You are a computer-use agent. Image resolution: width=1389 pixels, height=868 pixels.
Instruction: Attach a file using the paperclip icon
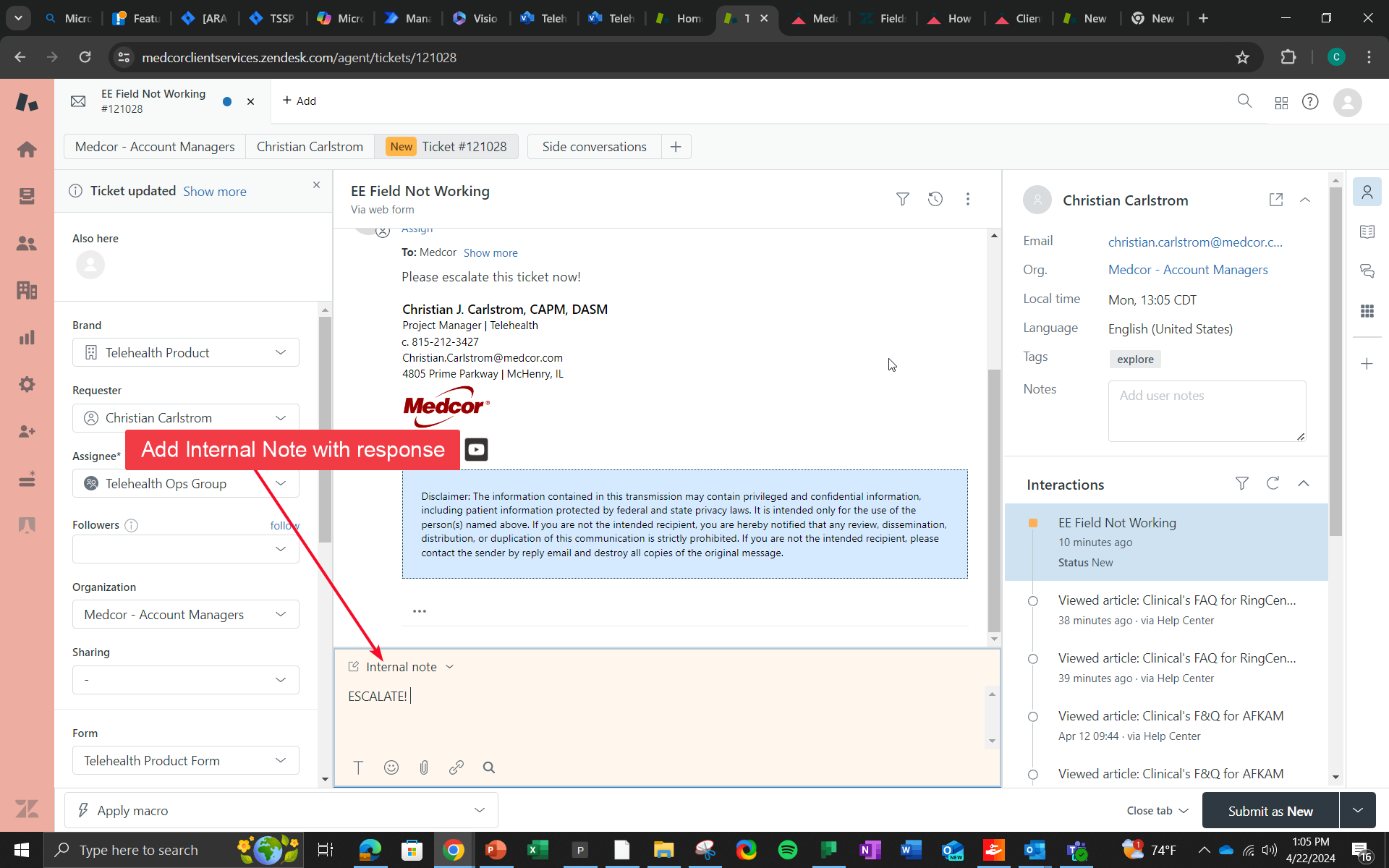click(x=424, y=767)
